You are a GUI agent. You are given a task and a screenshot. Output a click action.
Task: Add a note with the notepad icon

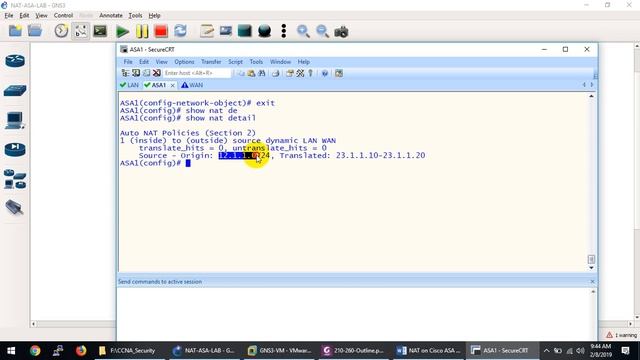tap(207, 31)
